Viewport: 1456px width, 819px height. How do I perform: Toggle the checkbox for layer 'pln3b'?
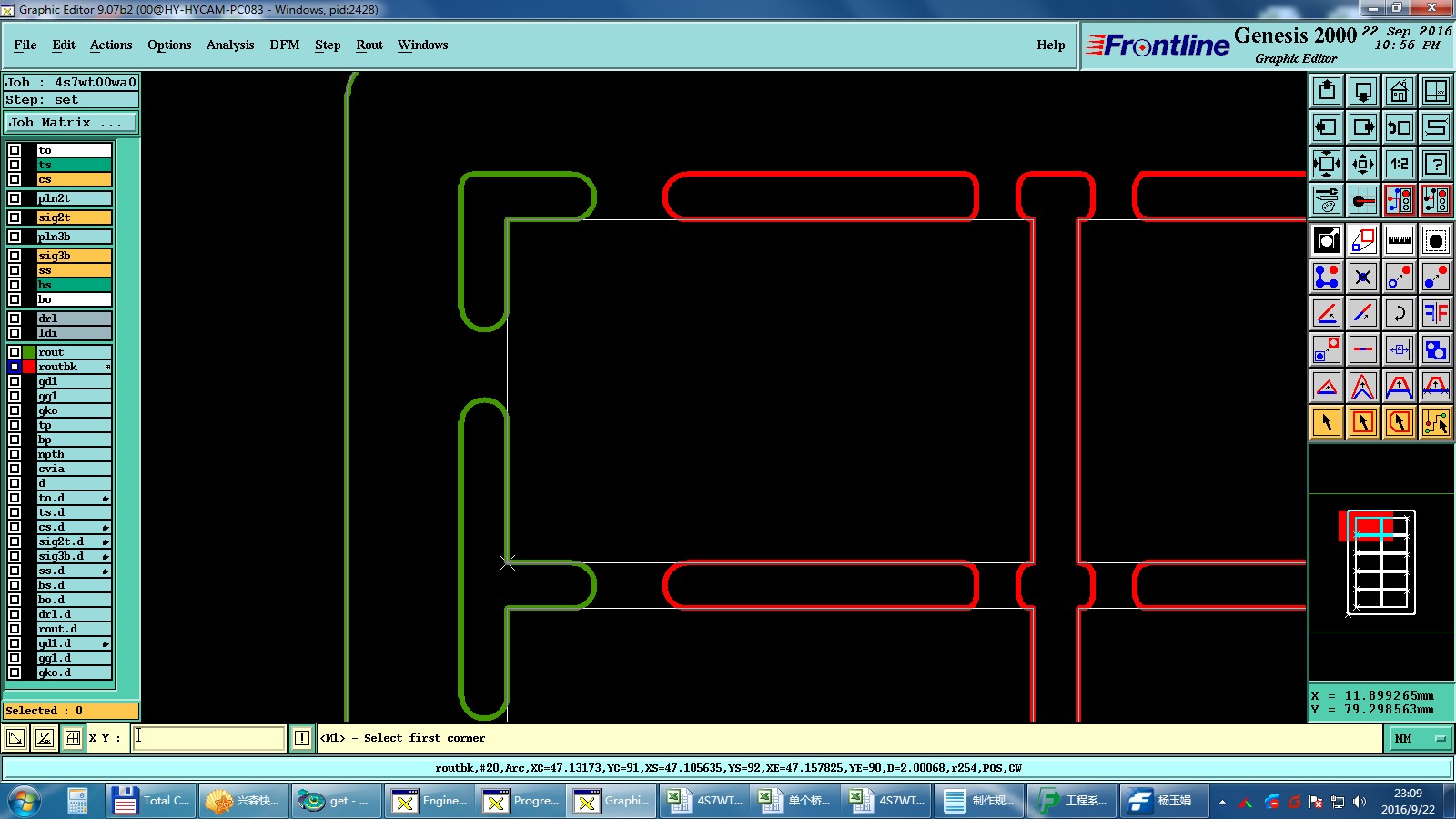[x=15, y=237]
